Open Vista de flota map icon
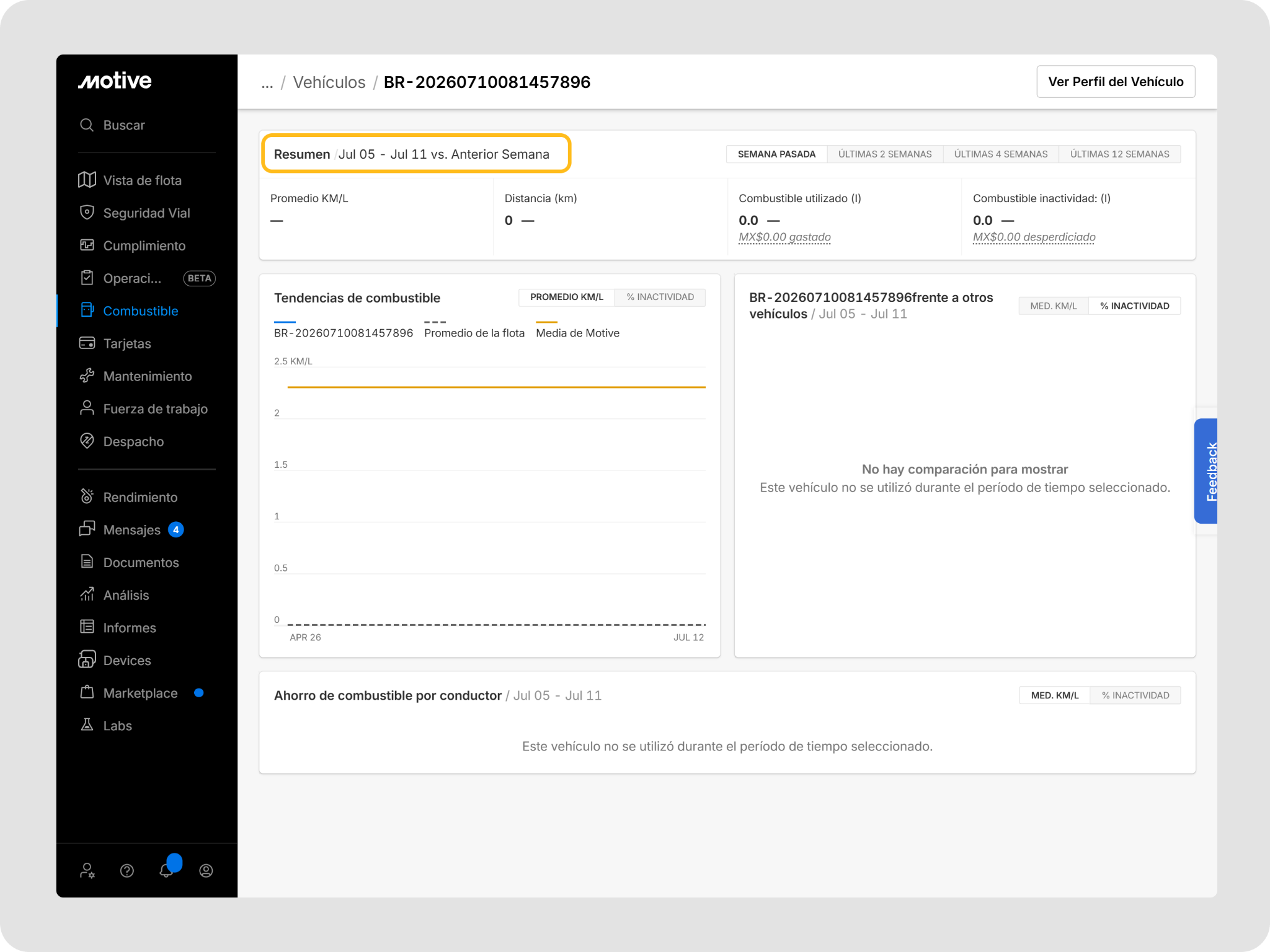 (87, 180)
